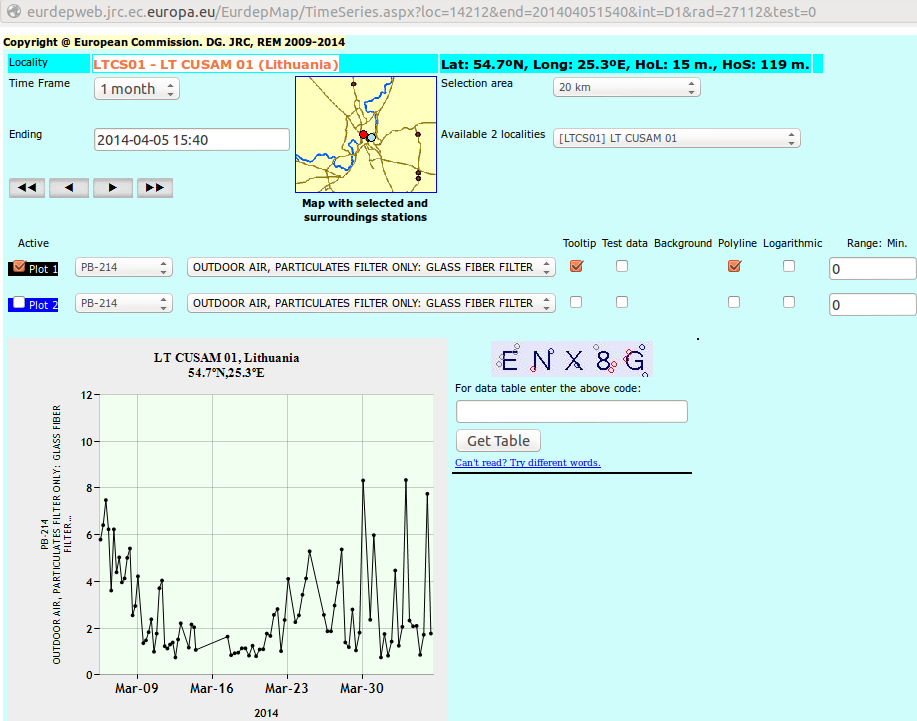Click the Get Table button
The image size is (917, 721).
(x=498, y=441)
